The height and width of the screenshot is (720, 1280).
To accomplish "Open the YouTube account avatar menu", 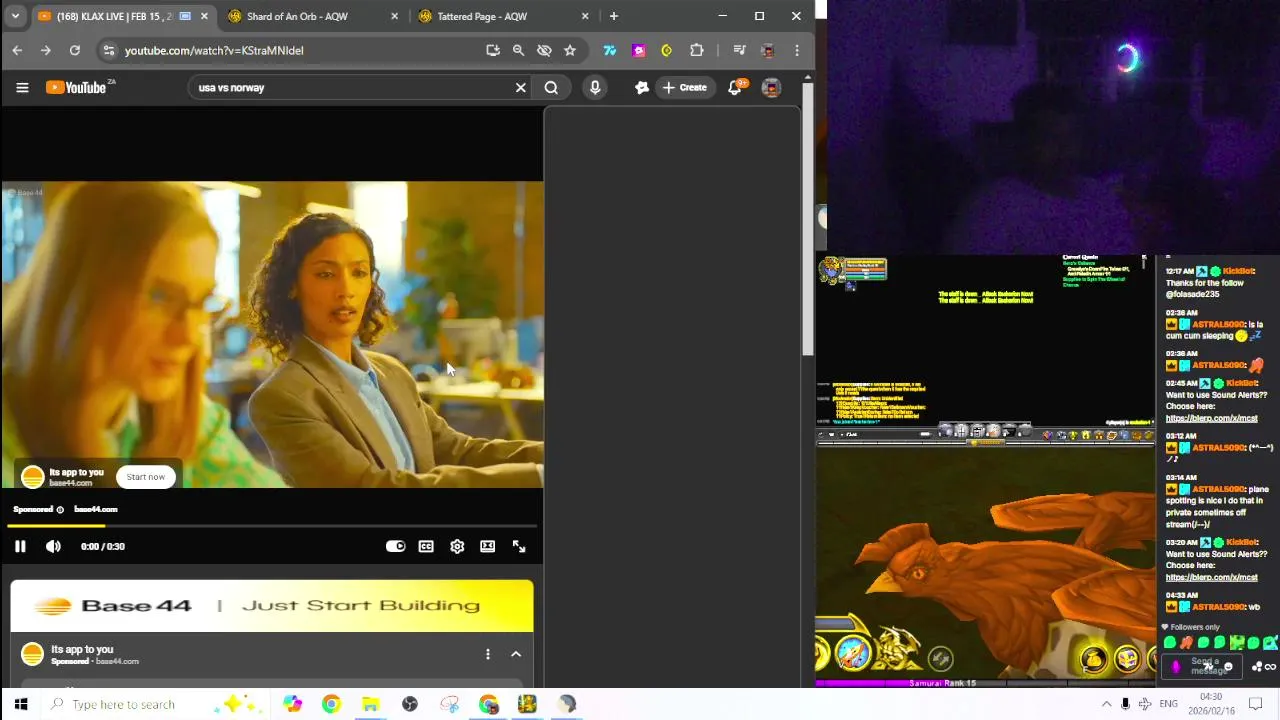I will point(771,88).
